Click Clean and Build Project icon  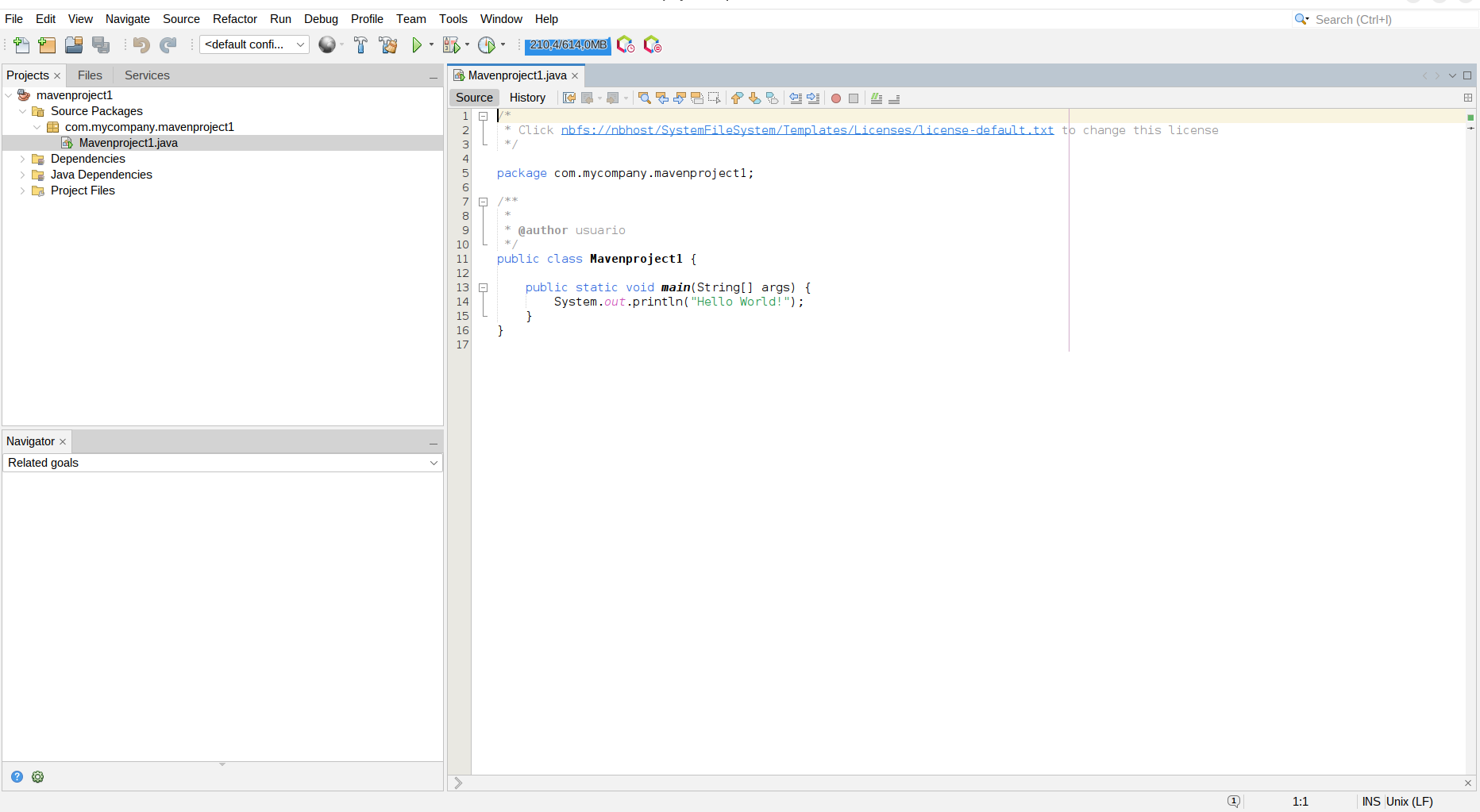click(x=388, y=45)
